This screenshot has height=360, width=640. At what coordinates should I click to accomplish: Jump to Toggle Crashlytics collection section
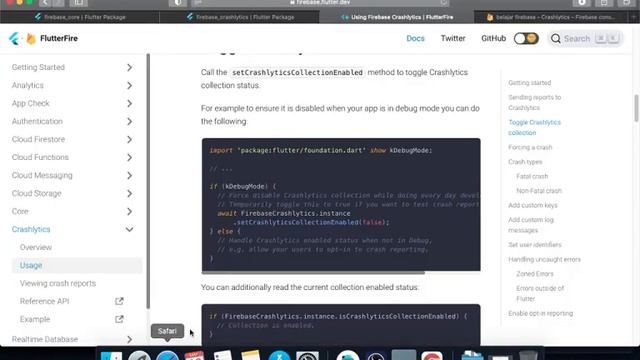[535, 127]
